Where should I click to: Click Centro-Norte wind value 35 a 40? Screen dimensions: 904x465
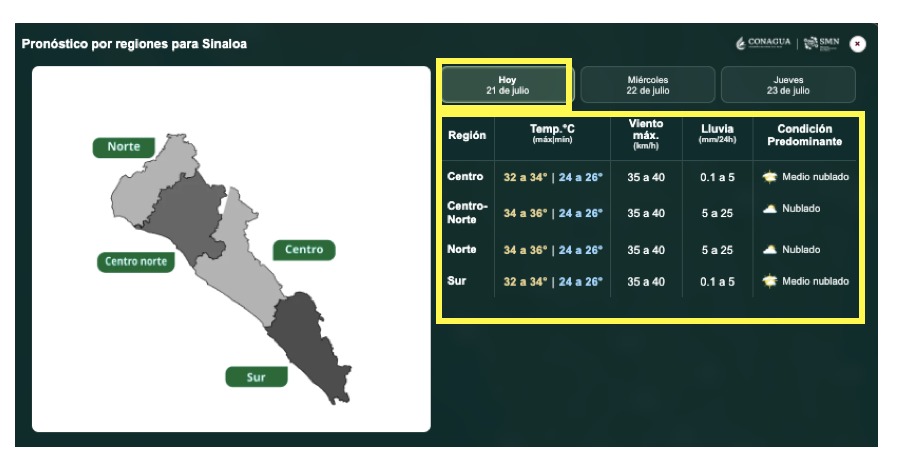click(x=646, y=213)
